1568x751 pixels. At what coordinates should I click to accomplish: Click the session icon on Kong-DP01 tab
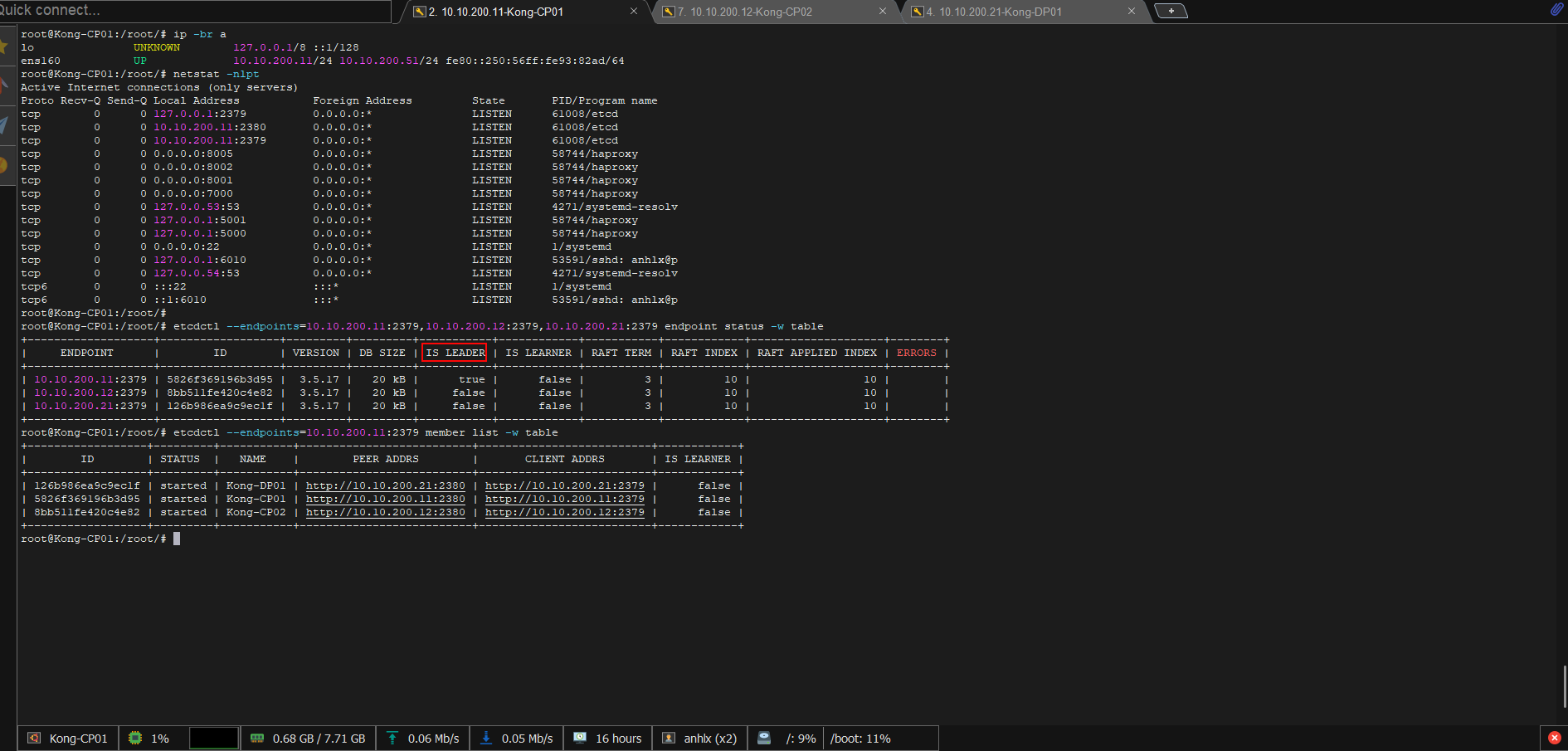918,12
